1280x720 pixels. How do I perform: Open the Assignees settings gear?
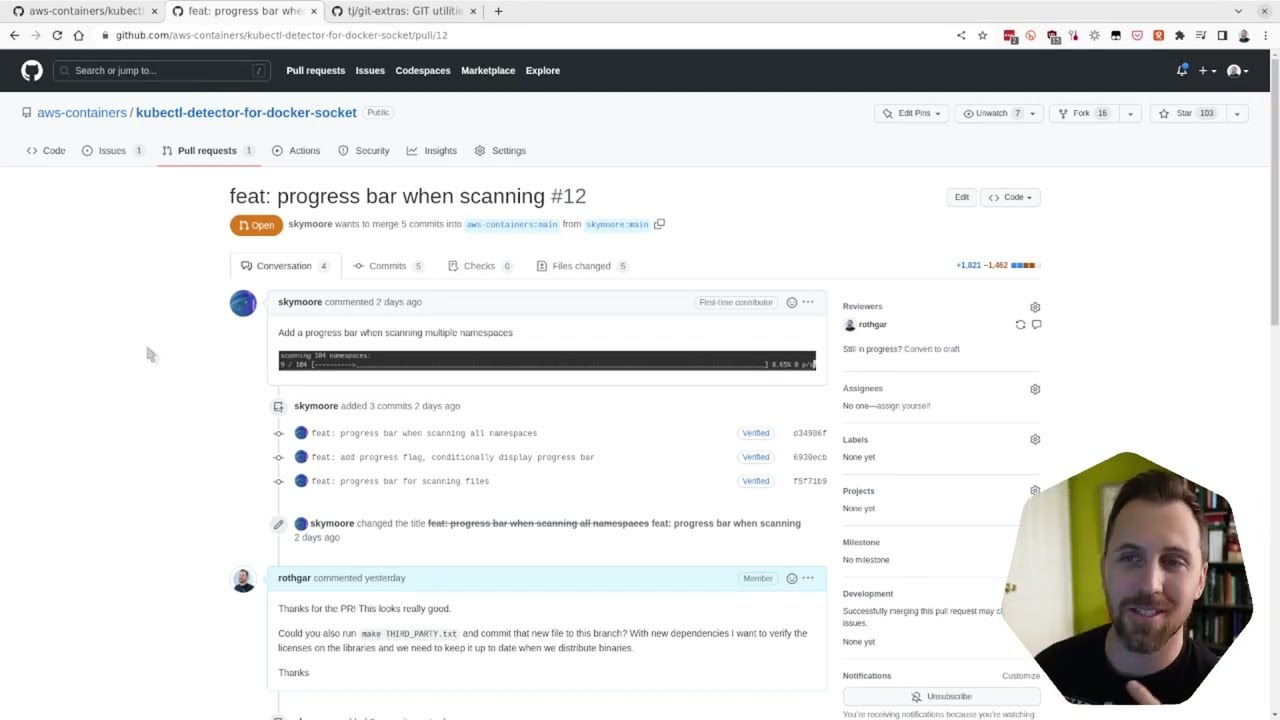[x=1035, y=389]
